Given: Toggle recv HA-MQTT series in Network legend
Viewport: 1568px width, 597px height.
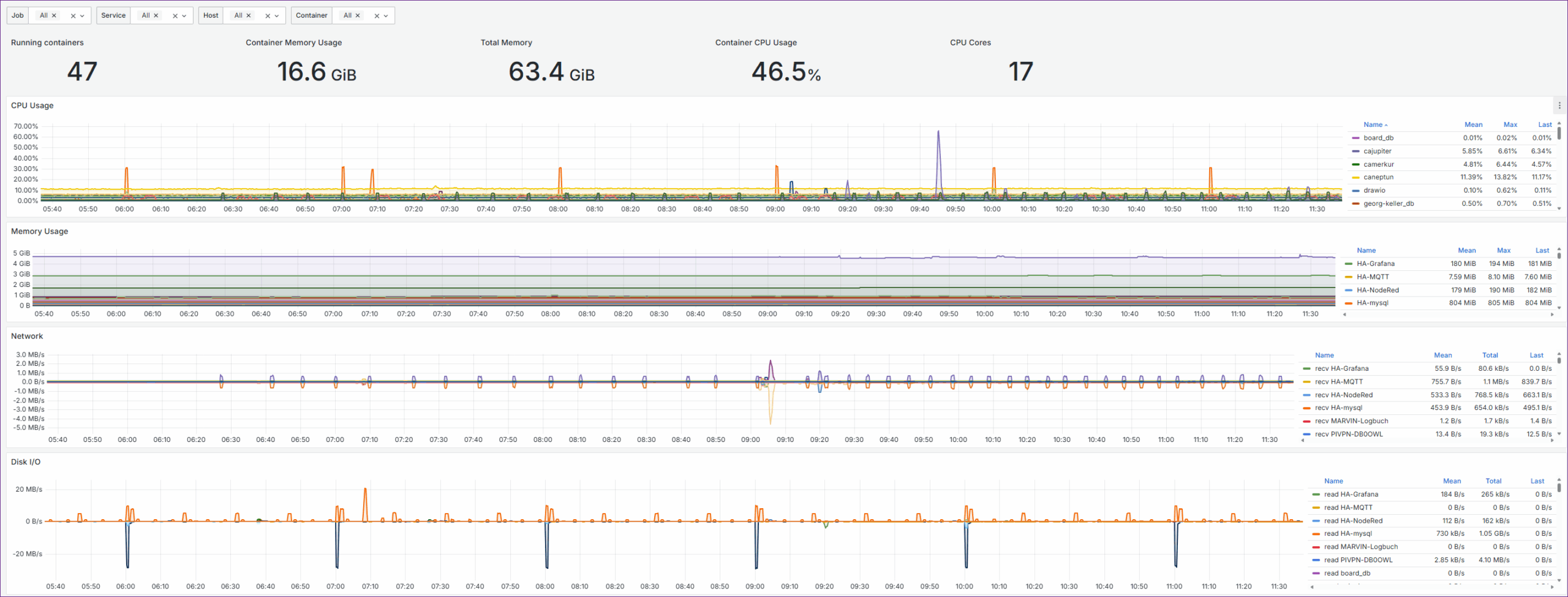Looking at the screenshot, I should (x=1338, y=382).
